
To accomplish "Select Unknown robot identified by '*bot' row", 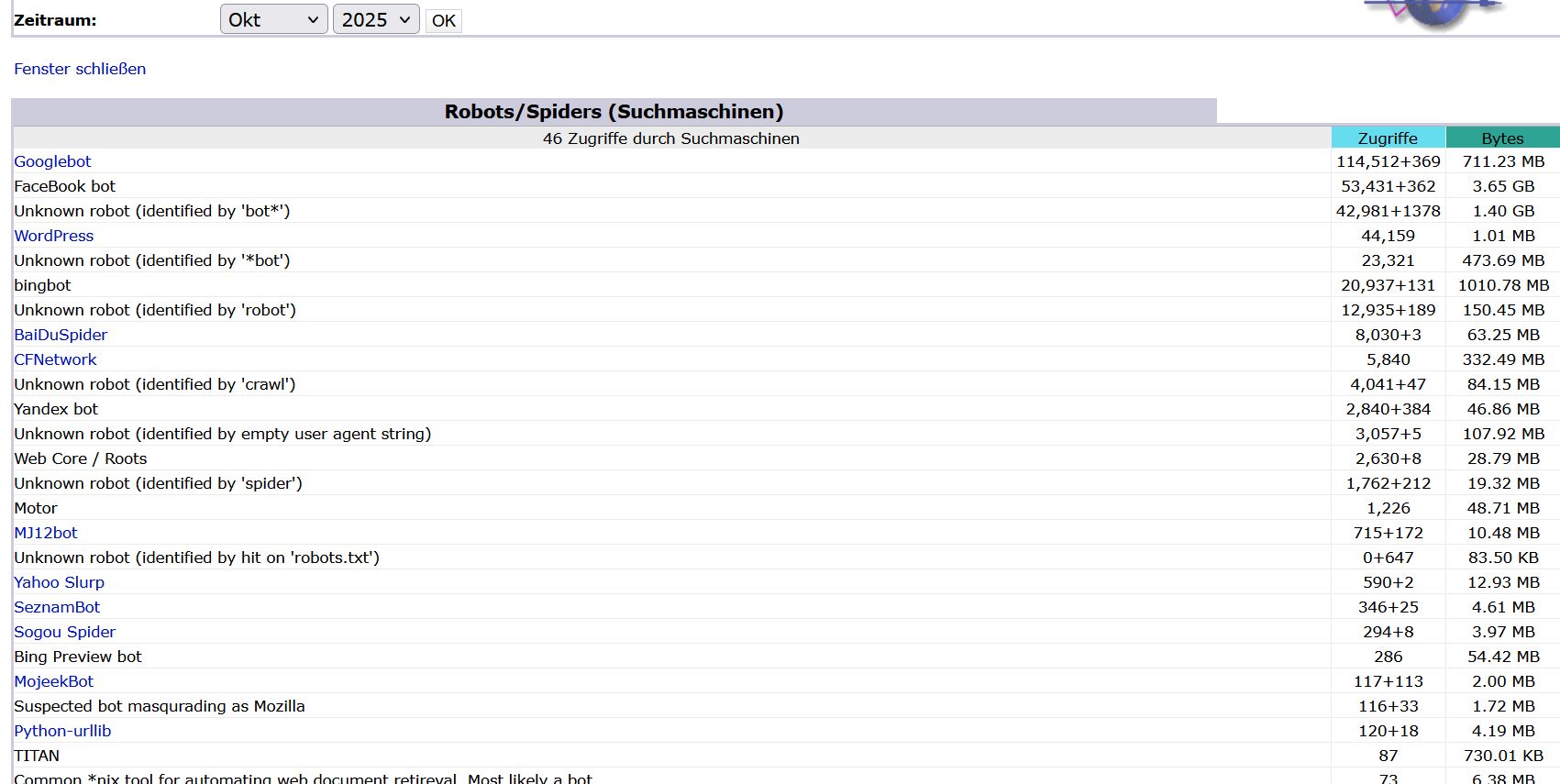I will click(151, 260).
